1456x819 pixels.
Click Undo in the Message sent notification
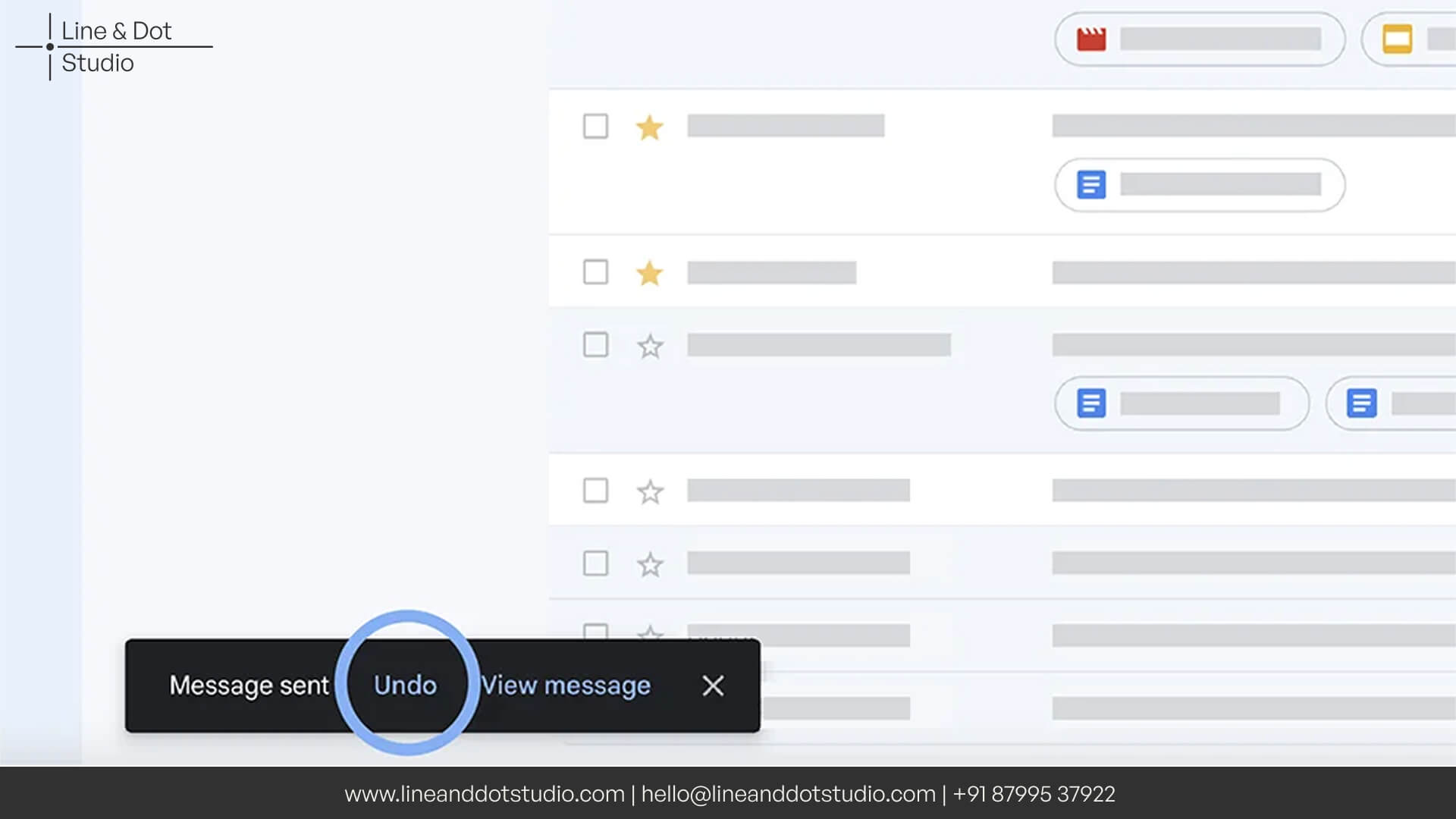405,685
